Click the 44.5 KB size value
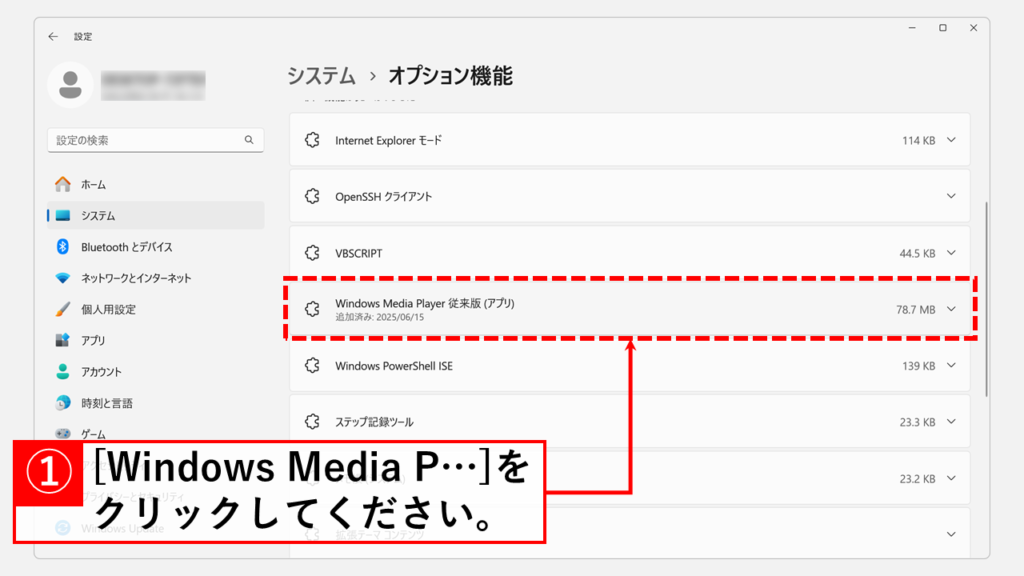This screenshot has width=1024, height=576. click(x=917, y=253)
